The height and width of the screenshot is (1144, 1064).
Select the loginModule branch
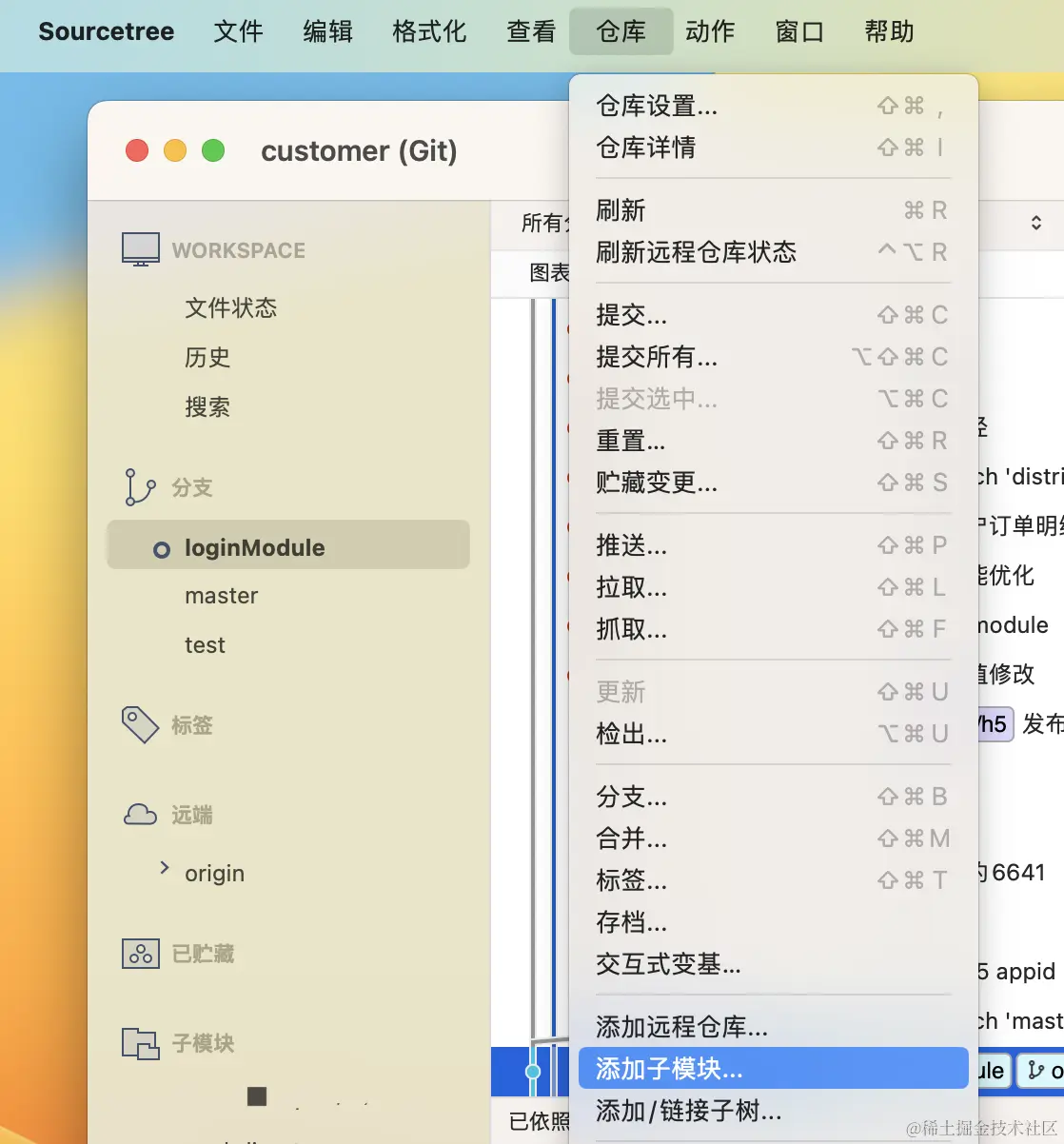coord(288,544)
